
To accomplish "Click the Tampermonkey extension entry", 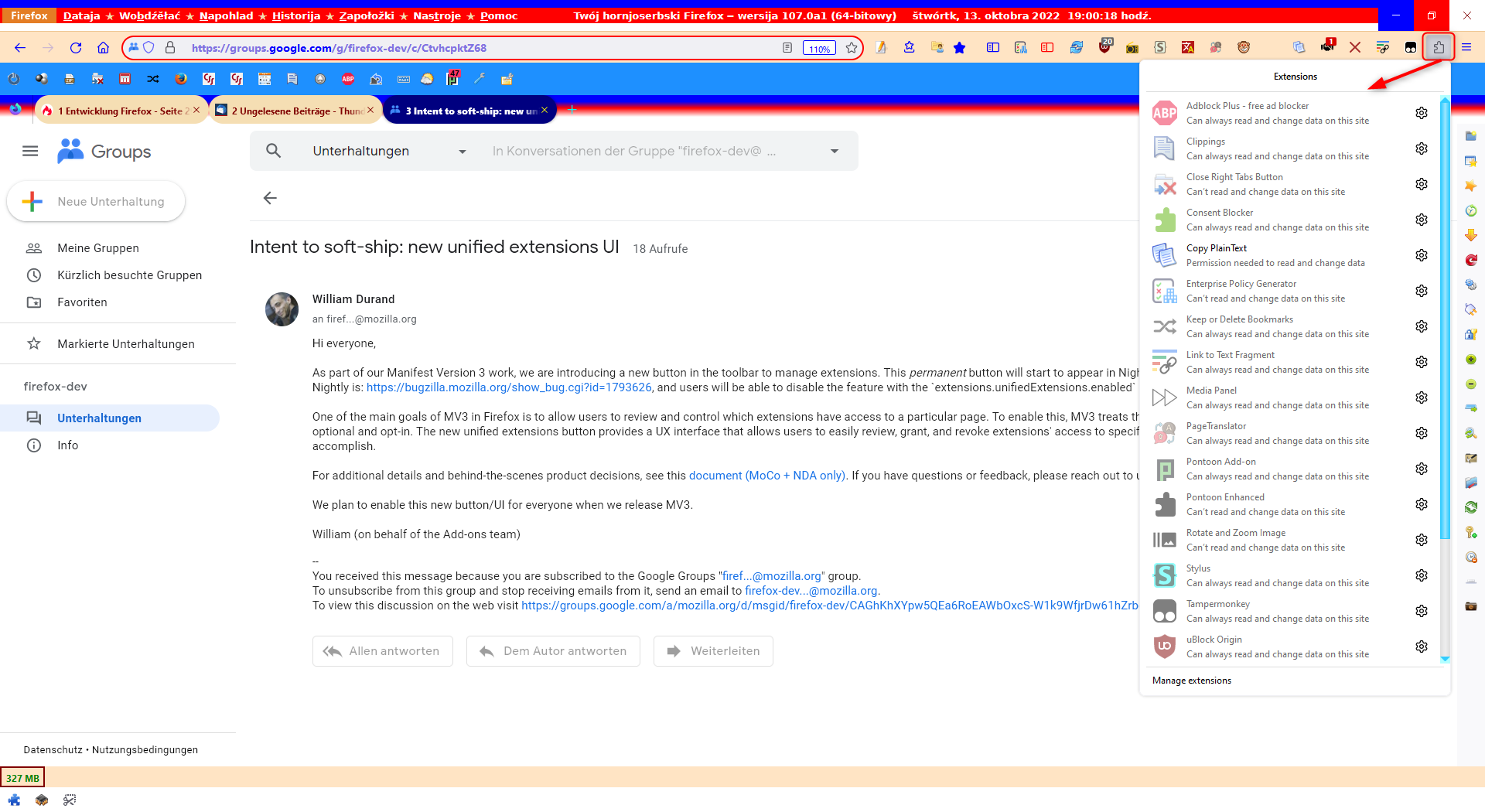I will [x=1278, y=611].
